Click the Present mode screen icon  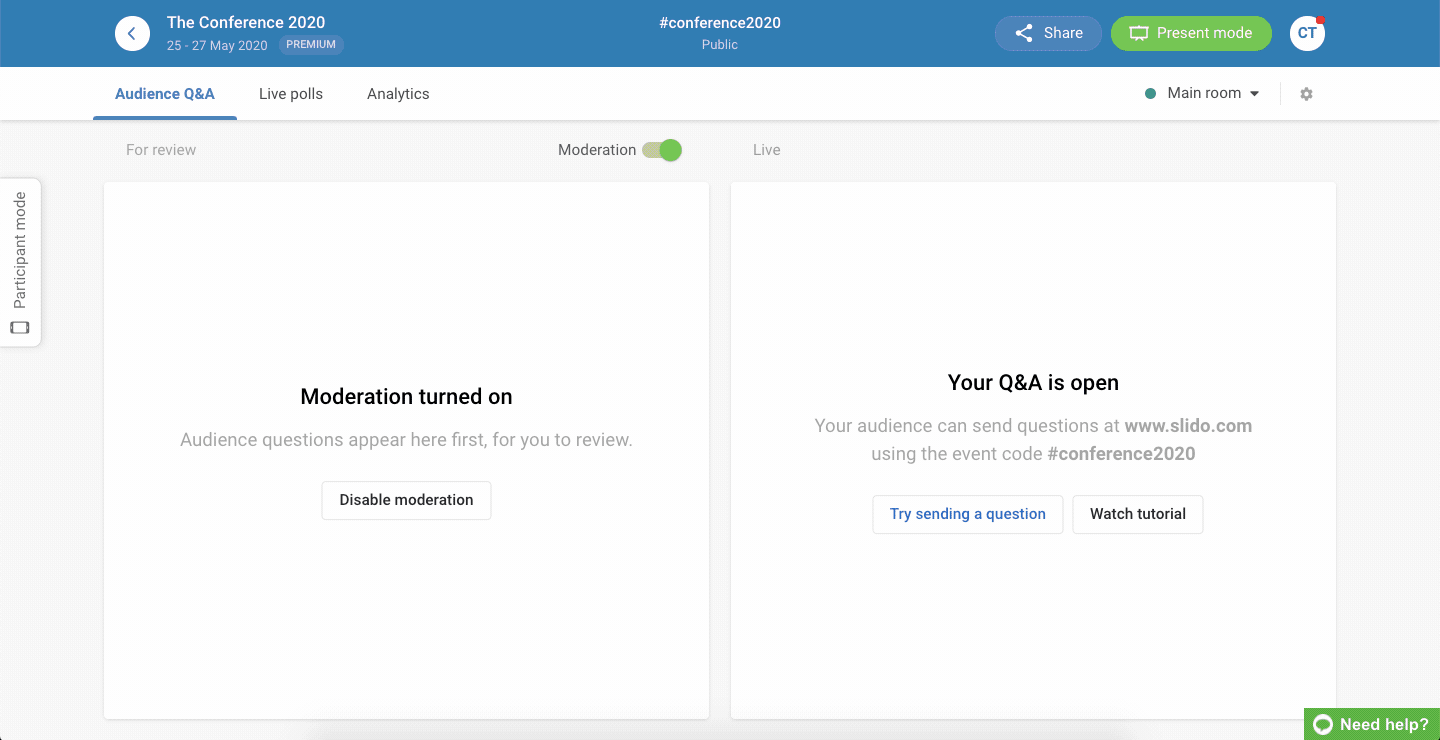point(1138,33)
